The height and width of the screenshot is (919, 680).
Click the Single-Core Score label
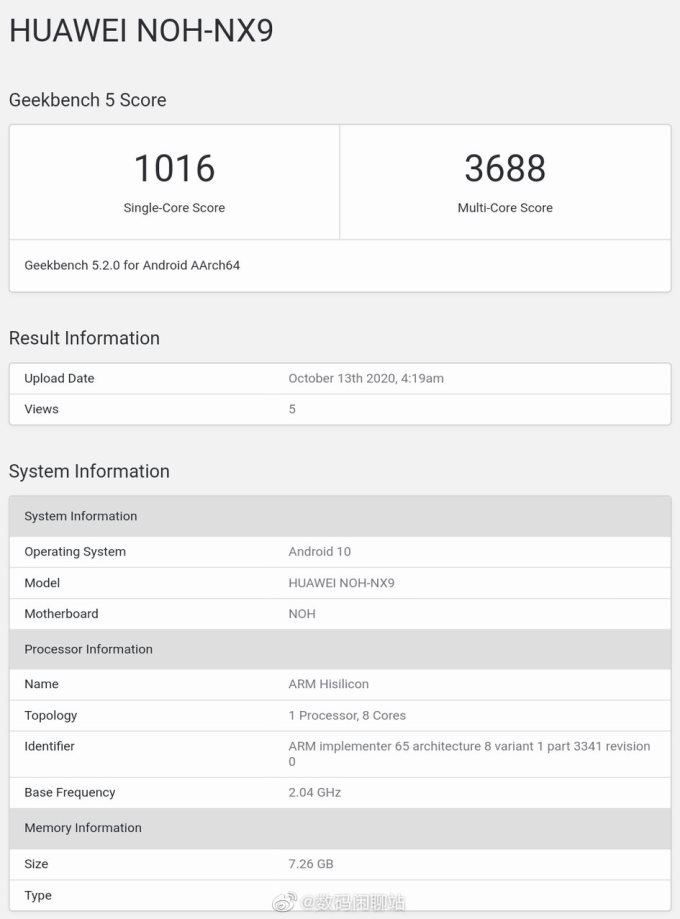point(174,207)
